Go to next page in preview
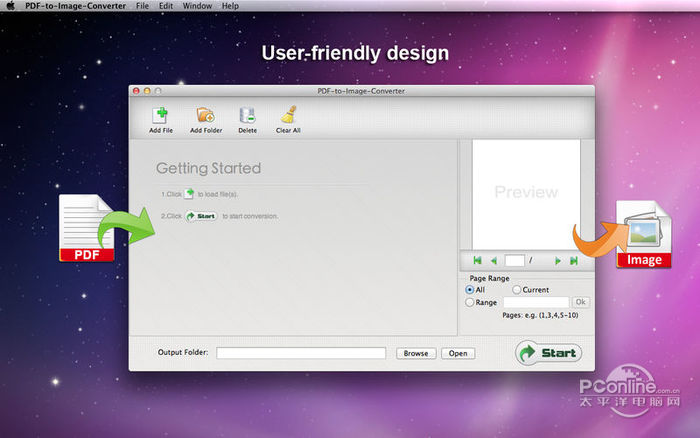This screenshot has width=700, height=438. (x=558, y=261)
